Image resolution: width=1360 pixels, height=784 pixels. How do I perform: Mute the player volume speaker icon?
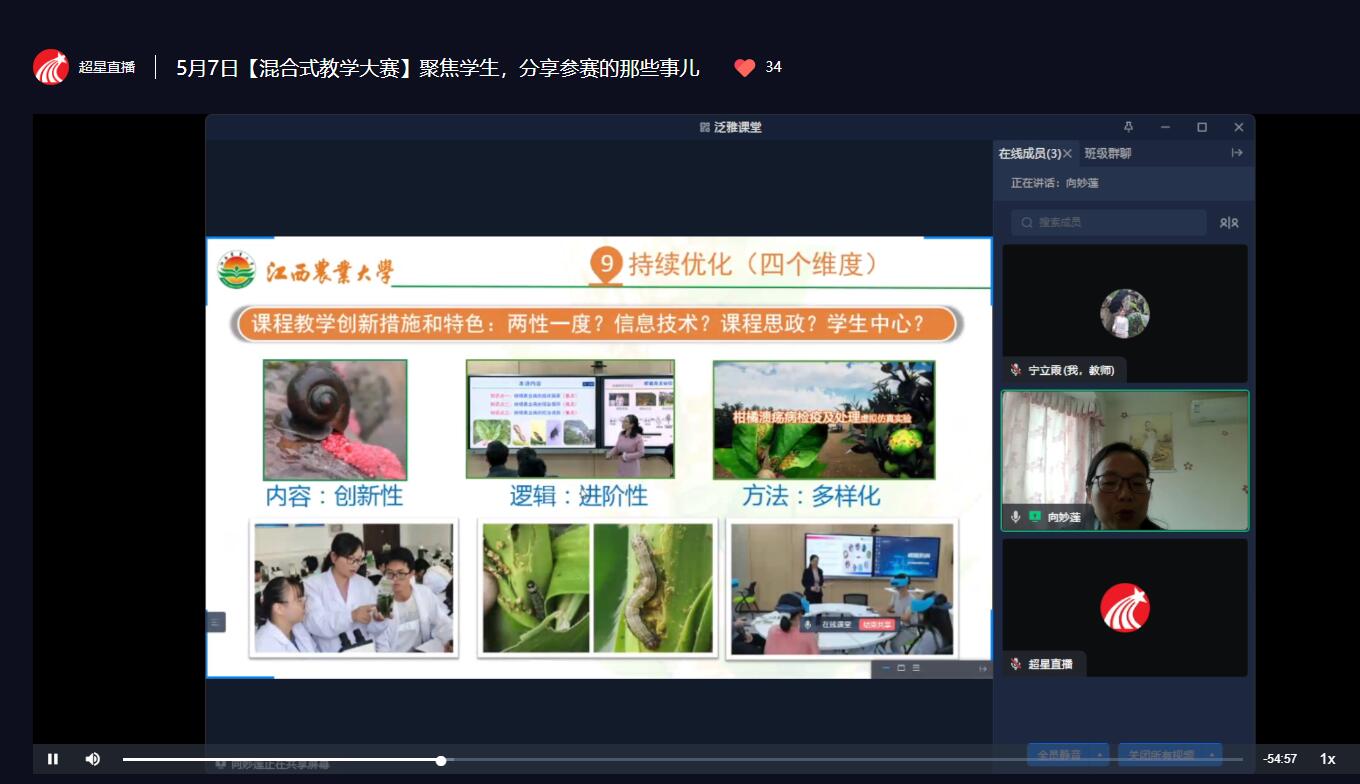[x=92, y=759]
